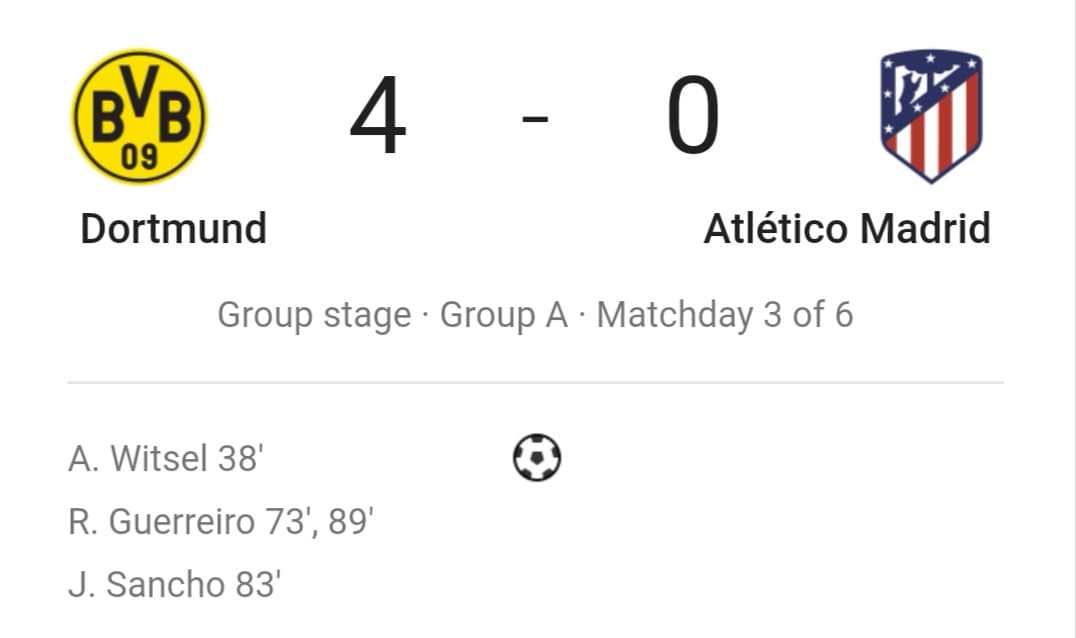Click the horizontal divider line
The width and height of the screenshot is (1076, 638).
(x=535, y=382)
